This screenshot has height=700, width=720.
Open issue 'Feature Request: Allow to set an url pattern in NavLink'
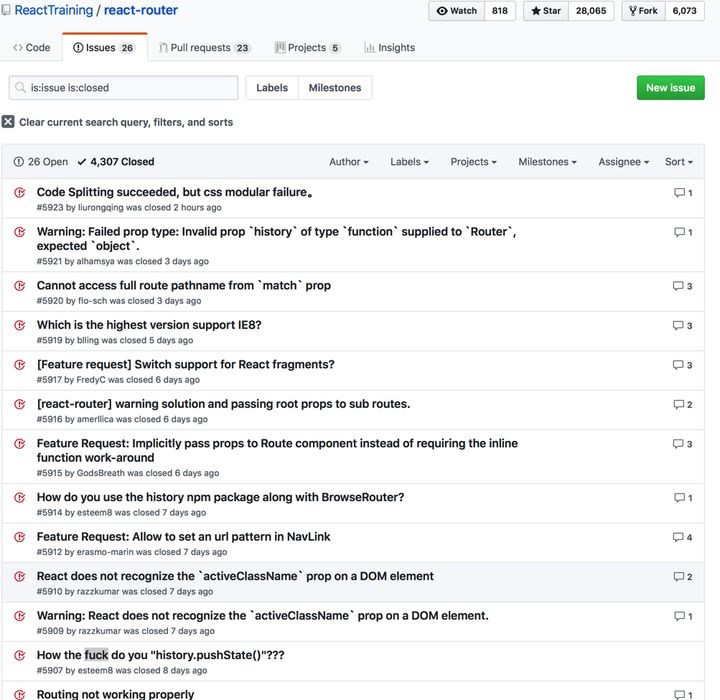(184, 536)
